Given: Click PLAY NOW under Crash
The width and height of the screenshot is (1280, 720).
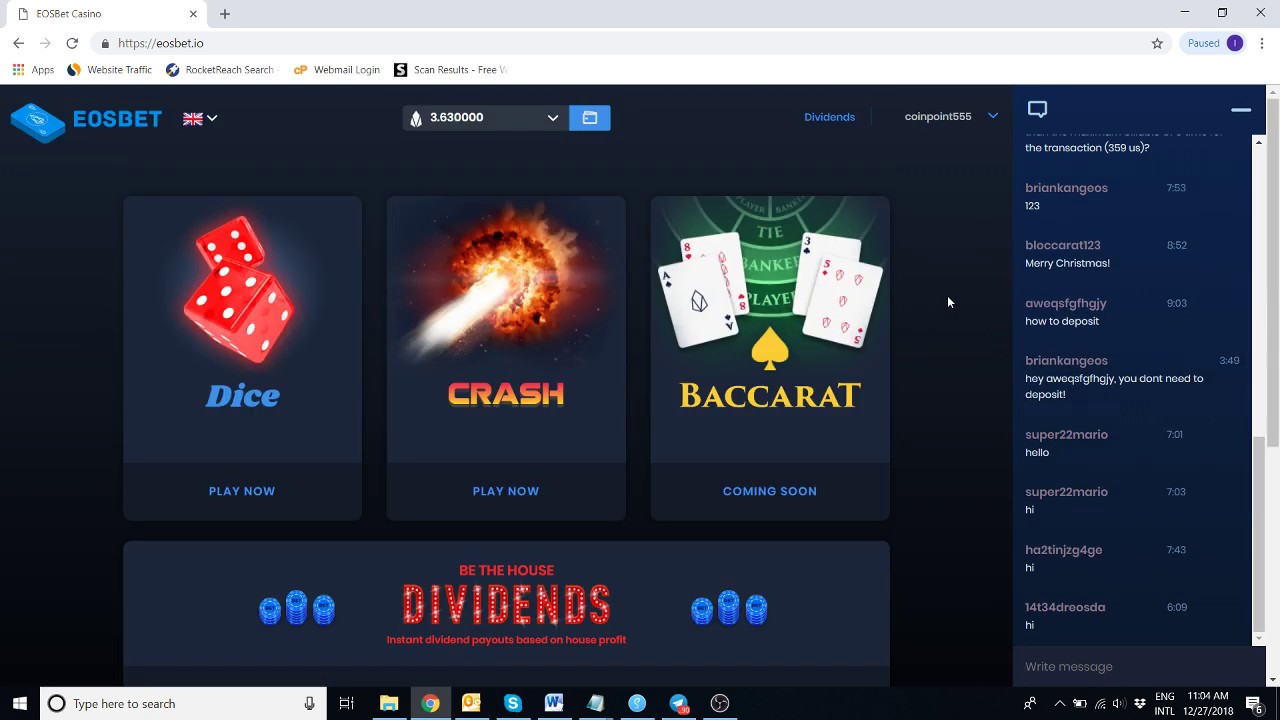Looking at the screenshot, I should coord(506,491).
